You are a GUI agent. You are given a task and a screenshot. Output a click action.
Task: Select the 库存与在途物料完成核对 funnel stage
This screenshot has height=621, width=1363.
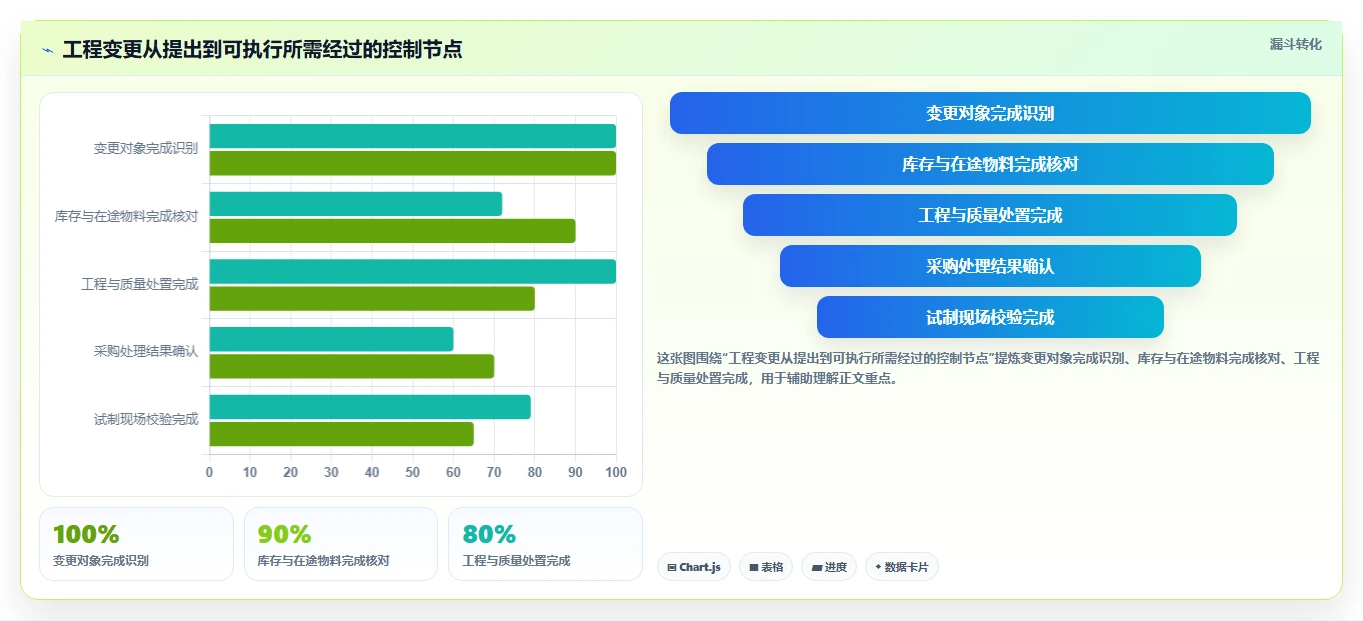click(x=990, y=164)
